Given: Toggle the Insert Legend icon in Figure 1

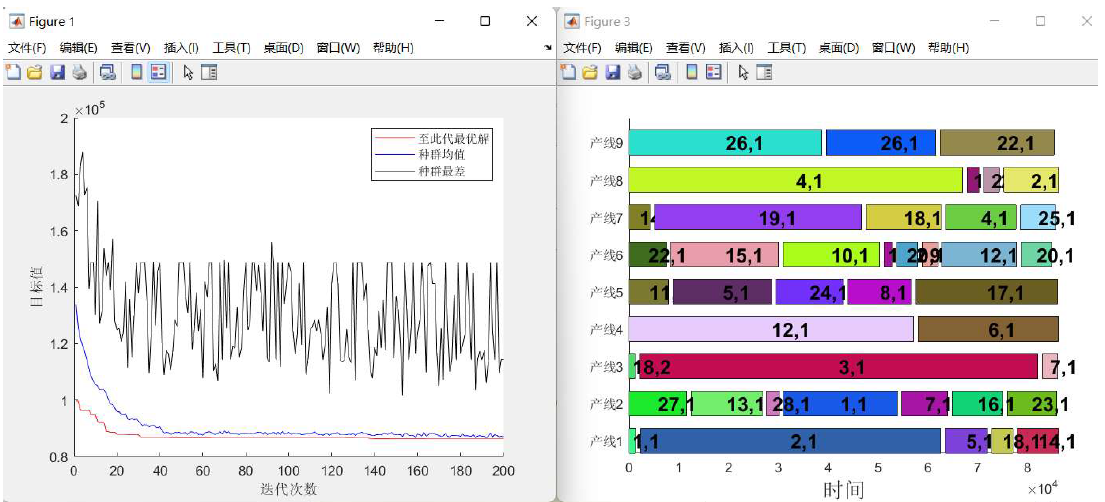Looking at the screenshot, I should [159, 72].
